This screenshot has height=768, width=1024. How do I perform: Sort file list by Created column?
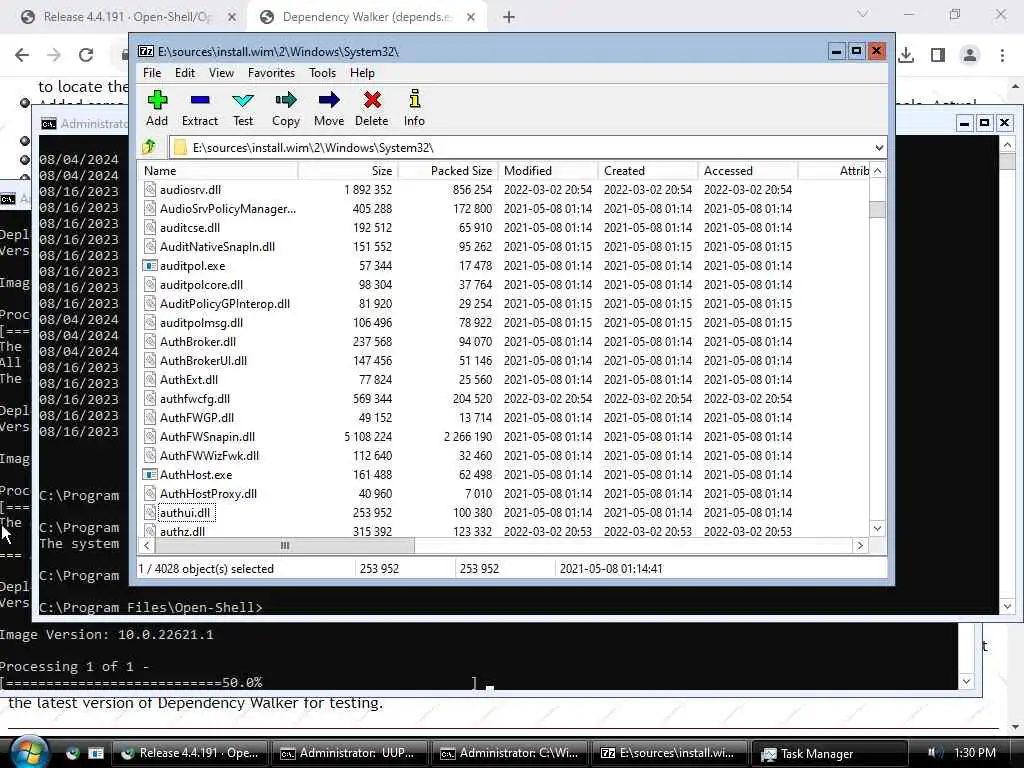click(x=647, y=170)
